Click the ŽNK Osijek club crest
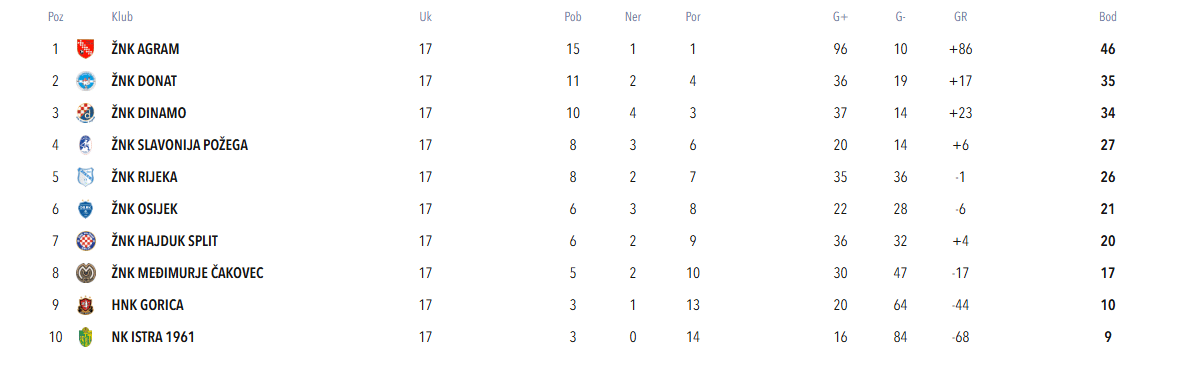This screenshot has width=1191, height=375. tap(85, 209)
